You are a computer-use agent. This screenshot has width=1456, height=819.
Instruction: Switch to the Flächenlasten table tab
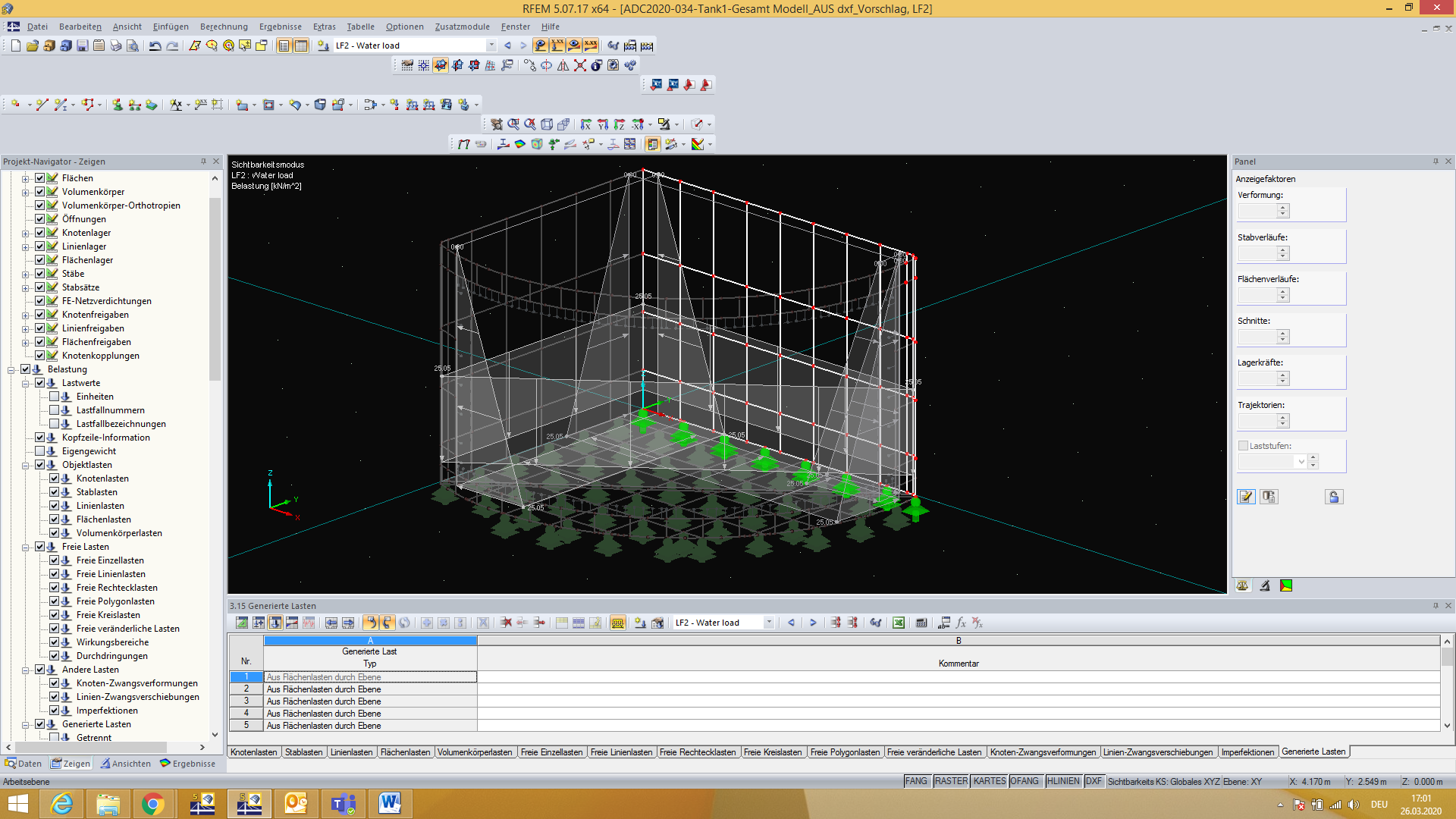tap(405, 752)
